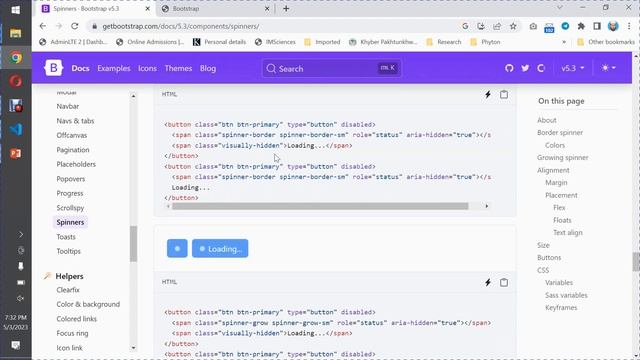Open Color & background helper link

pyautogui.click(x=88, y=304)
